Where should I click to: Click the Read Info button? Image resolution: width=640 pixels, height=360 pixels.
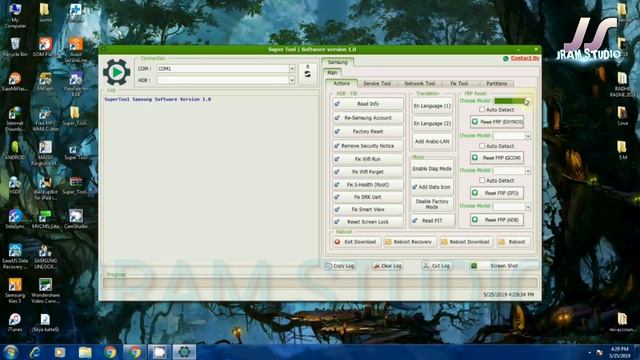pyautogui.click(x=368, y=104)
